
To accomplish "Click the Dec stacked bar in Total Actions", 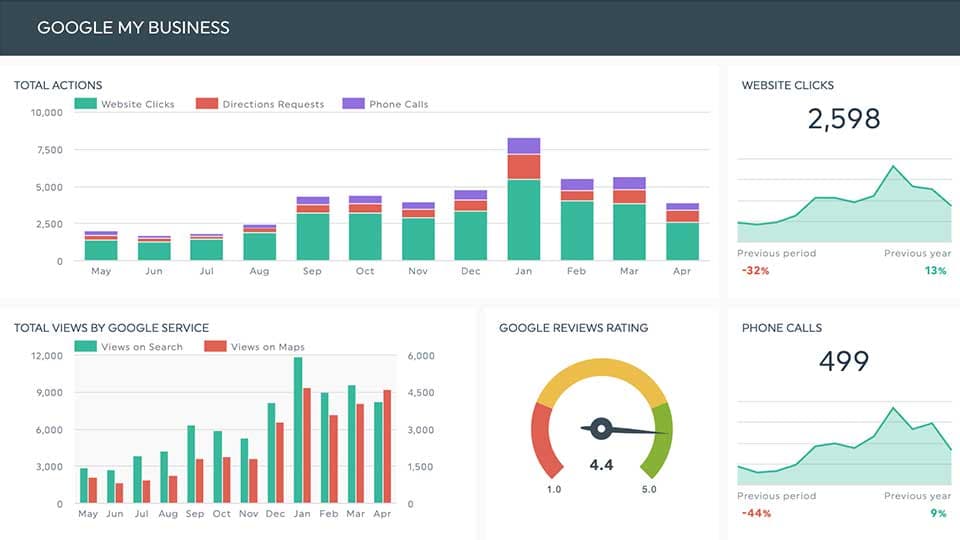I will point(471,225).
